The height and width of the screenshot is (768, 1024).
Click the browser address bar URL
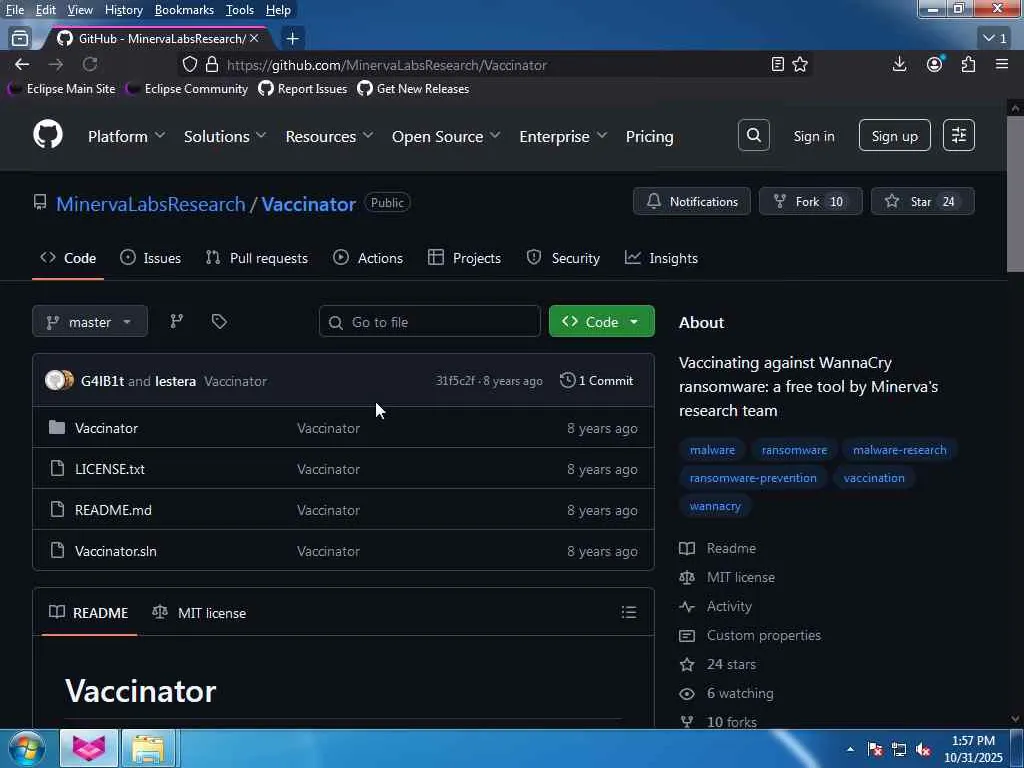pyautogui.click(x=387, y=65)
